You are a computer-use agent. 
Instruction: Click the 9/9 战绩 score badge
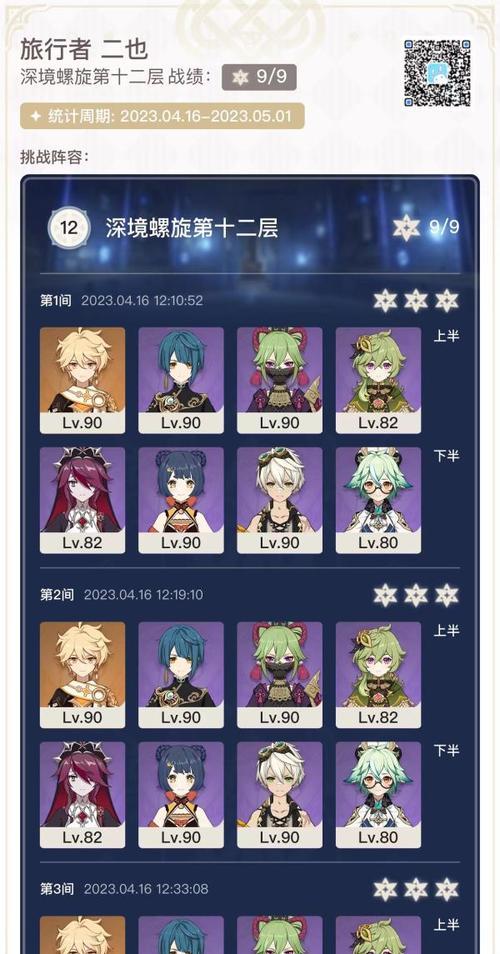(x=259, y=77)
